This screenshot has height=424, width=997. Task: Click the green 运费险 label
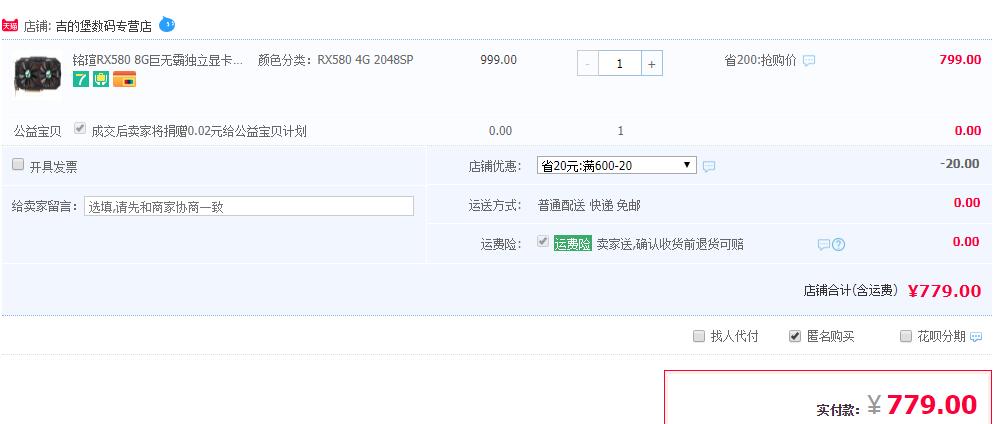tap(573, 243)
